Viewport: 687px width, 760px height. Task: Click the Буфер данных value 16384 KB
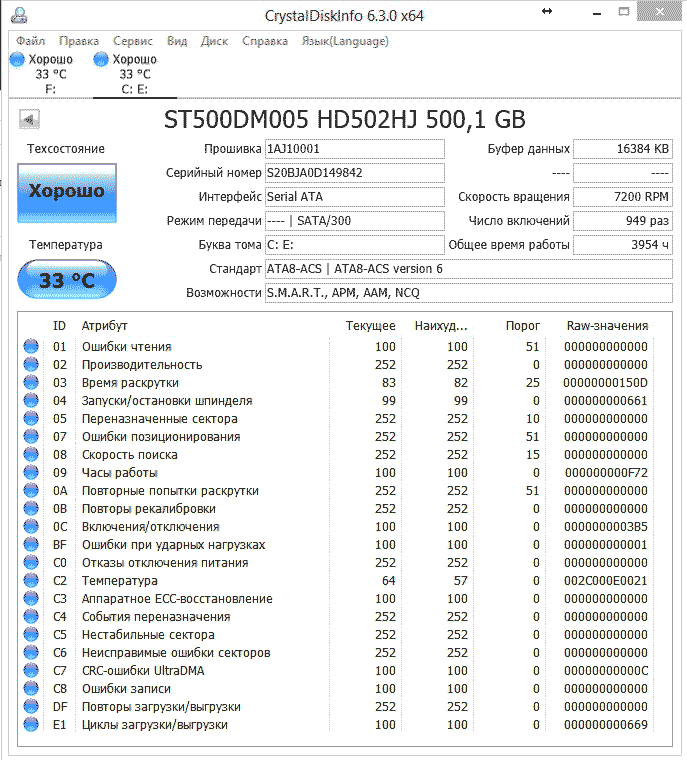(x=623, y=149)
